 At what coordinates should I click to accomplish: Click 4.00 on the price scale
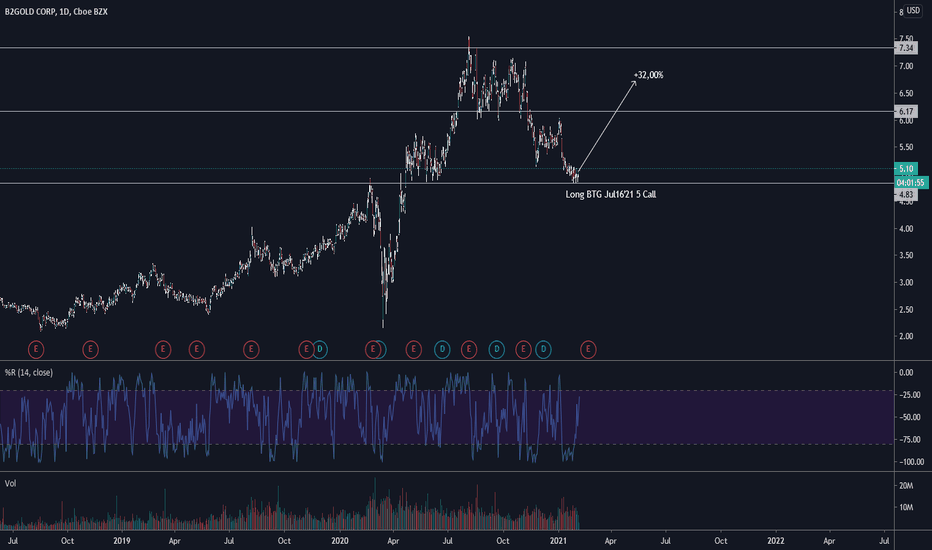click(x=906, y=229)
